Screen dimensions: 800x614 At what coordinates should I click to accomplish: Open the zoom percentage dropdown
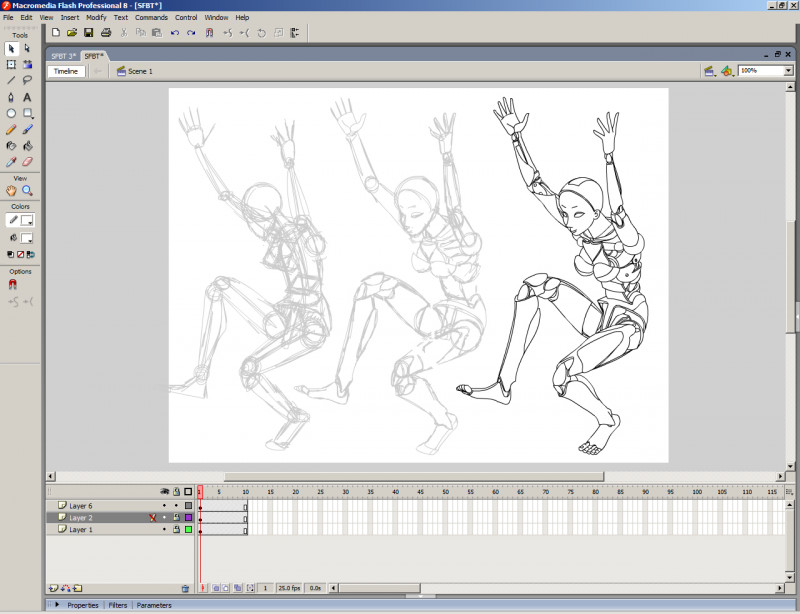tap(788, 71)
